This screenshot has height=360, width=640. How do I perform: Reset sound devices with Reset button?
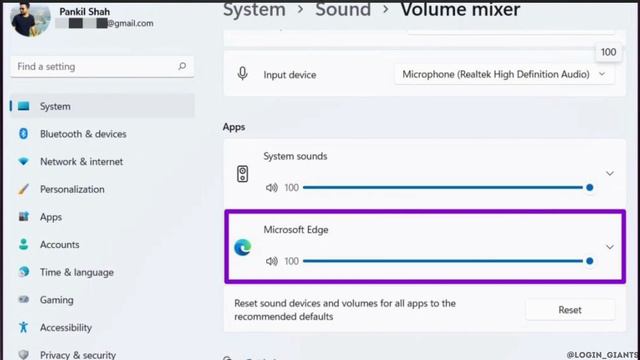[570, 310]
